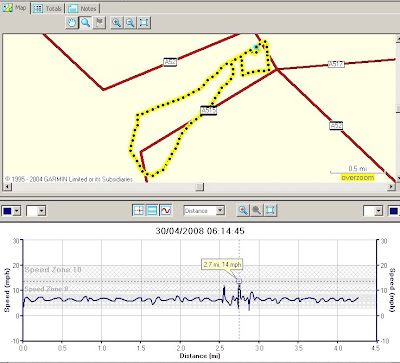Viewport: 400px width, 363px height.
Task: Fit graph to full extent
Action: (270, 210)
